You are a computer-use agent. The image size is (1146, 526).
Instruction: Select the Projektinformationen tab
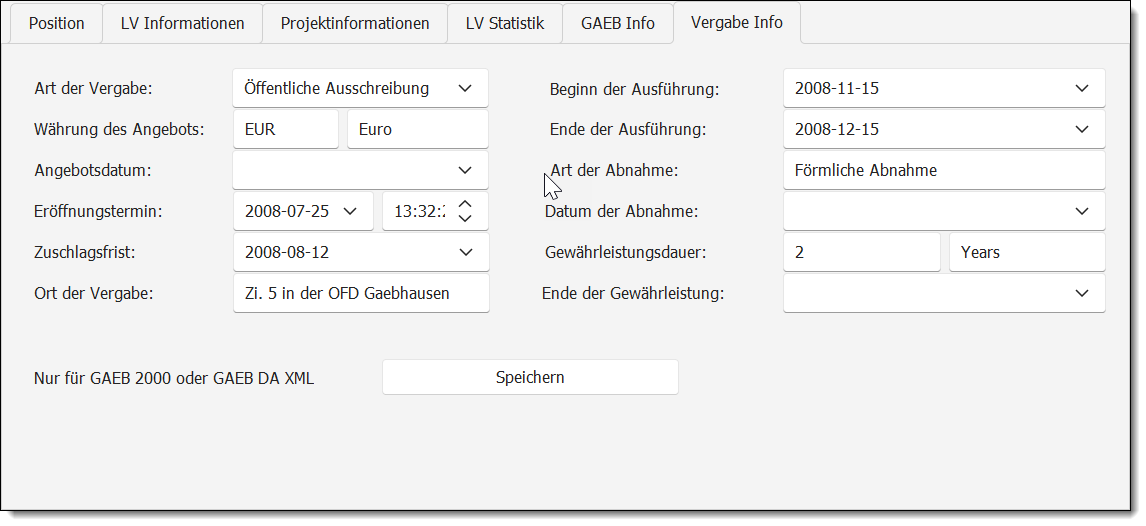(x=355, y=23)
